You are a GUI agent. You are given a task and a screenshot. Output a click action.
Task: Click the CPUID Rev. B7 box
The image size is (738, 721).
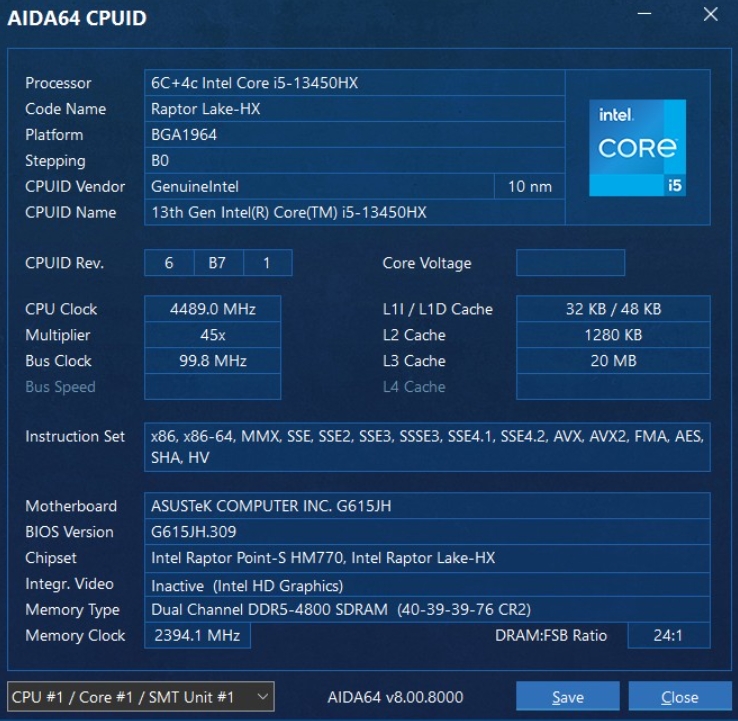click(217, 263)
